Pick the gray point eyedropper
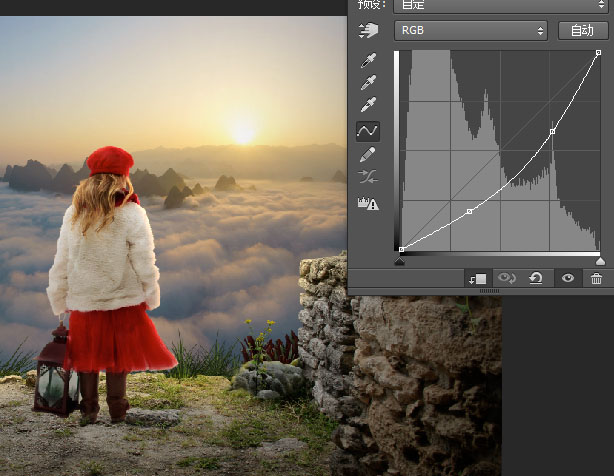Viewport: 614px width, 476px height. 368,82
